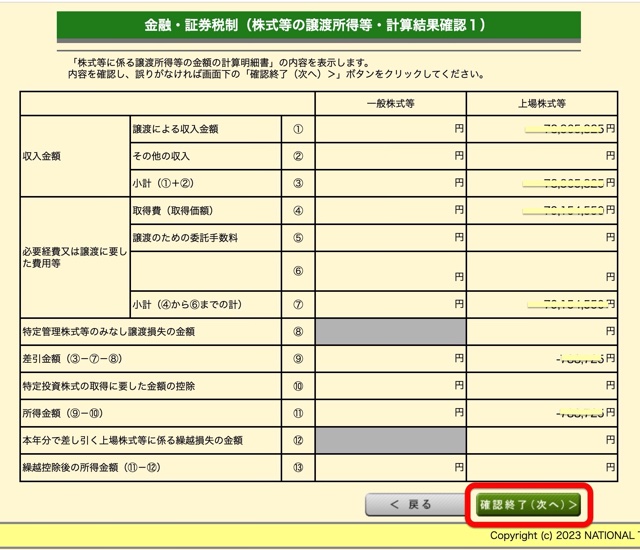Viewport: 640px width, 550px height.
Task: Click grayed-out 一般株式等 cell in row ⑧
Action: coord(391,331)
